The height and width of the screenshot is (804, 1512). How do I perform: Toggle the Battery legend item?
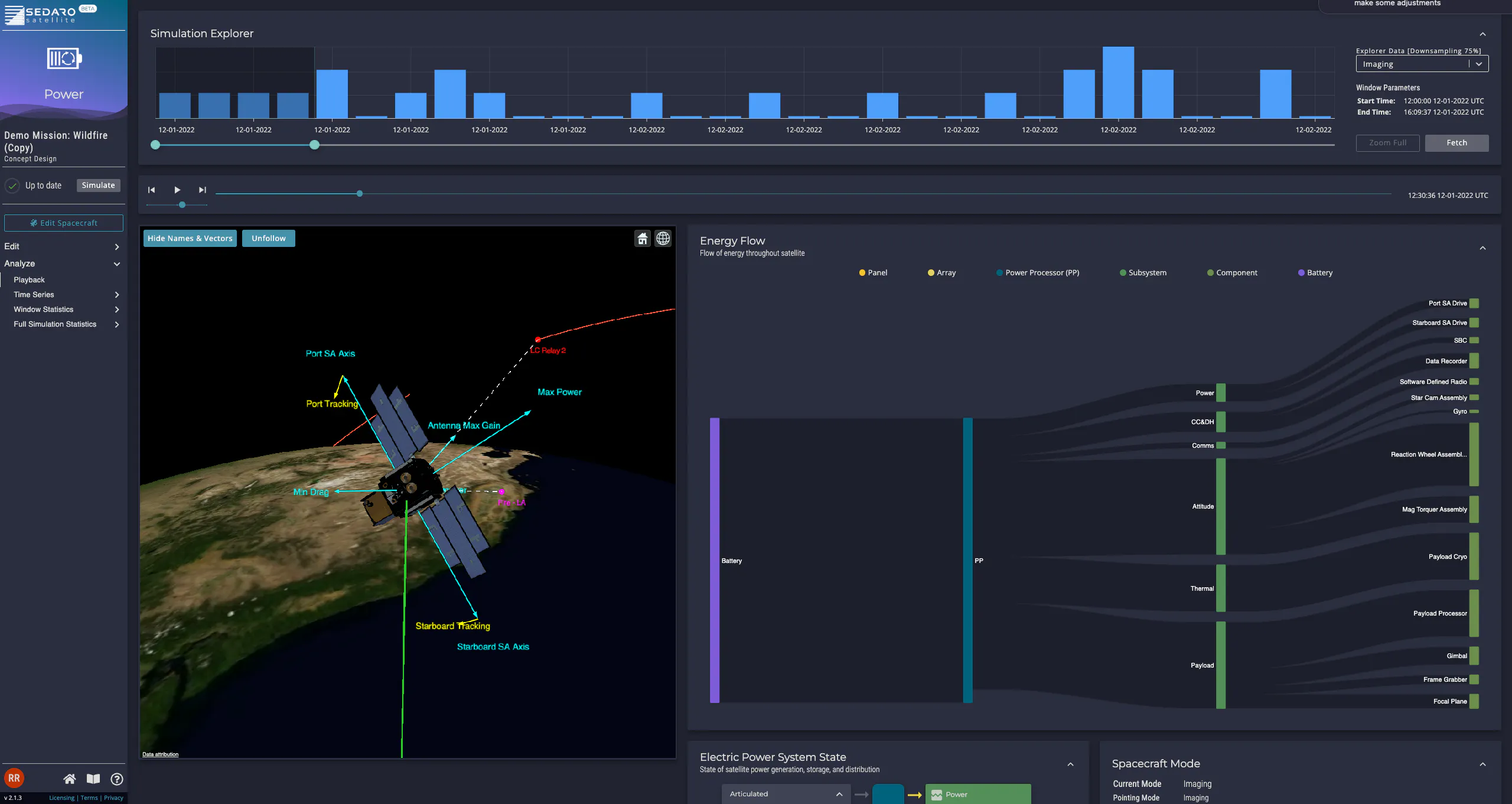(x=1315, y=273)
